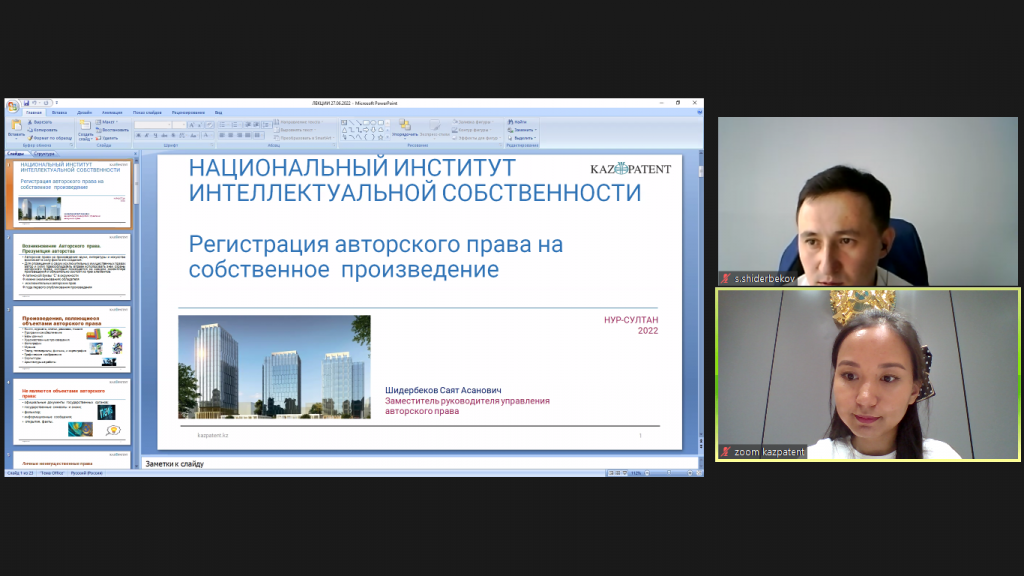
Task: Switch to the Outline (Структура) pane tab
Action: (x=45, y=154)
